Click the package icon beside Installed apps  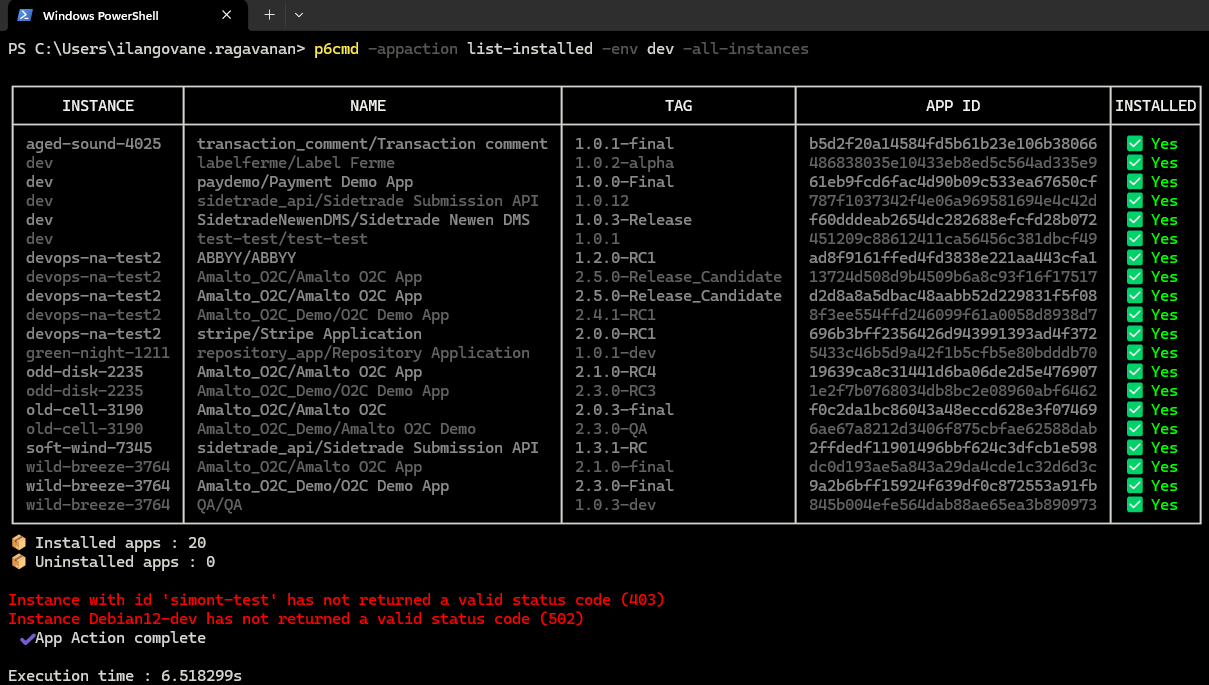[x=18, y=543]
